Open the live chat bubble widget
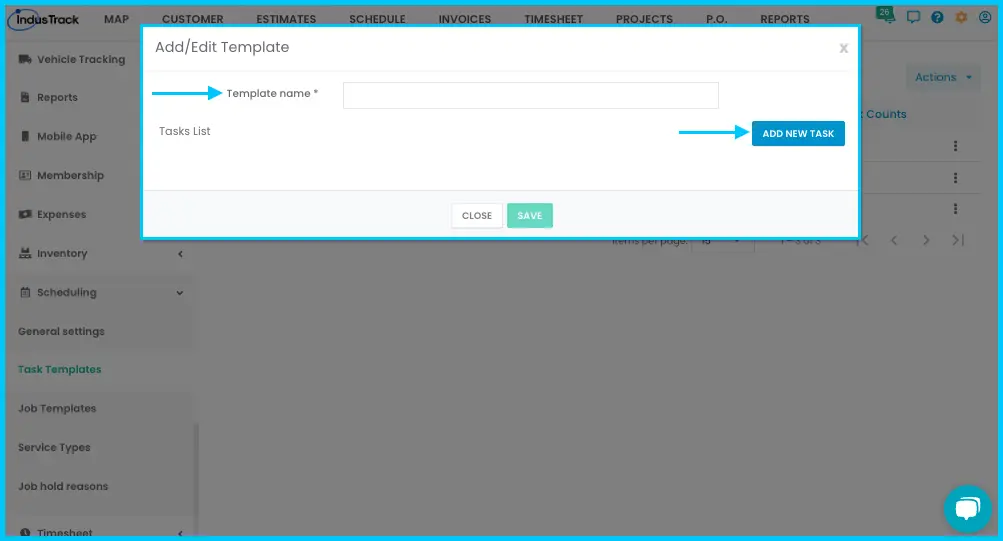Screen dimensions: 1003x541 968,508
